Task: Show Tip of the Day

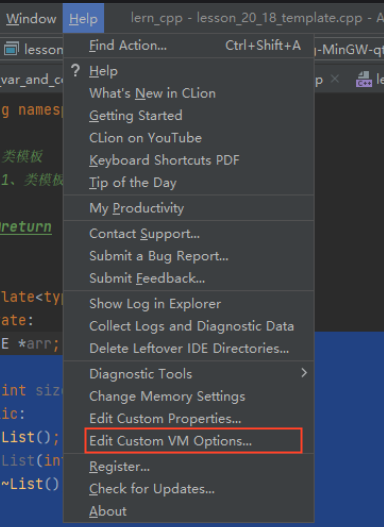Action: coord(188,183)
